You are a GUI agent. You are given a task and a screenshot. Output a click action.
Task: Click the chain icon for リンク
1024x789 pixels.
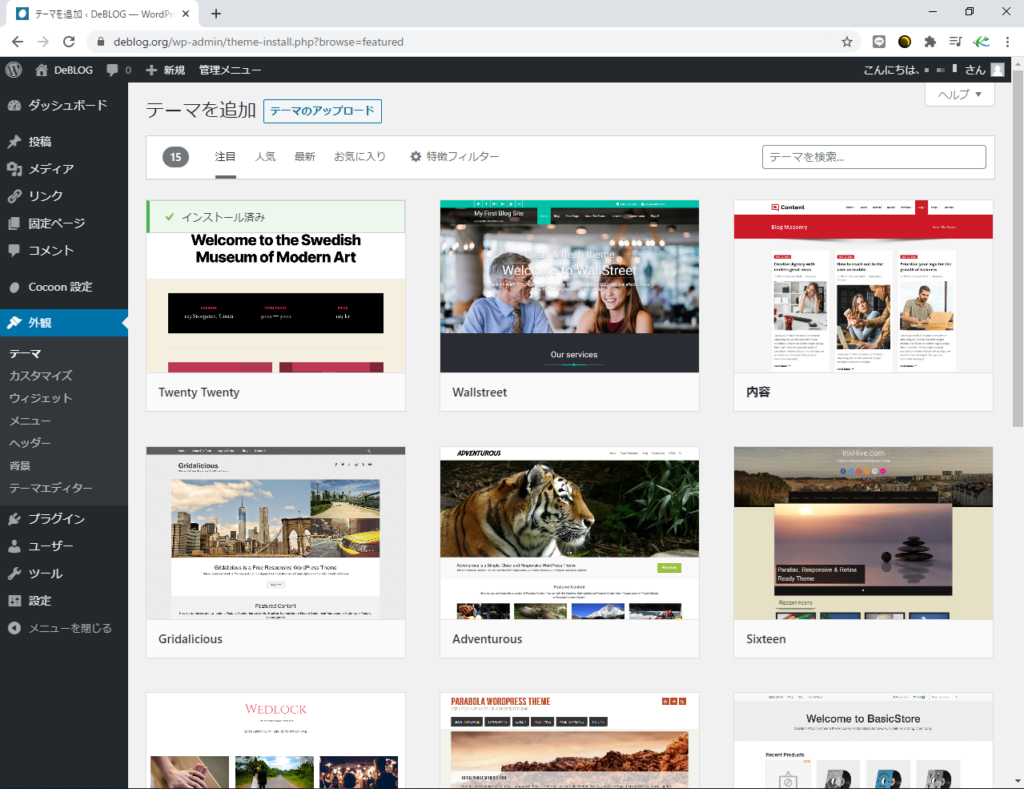coord(14,196)
